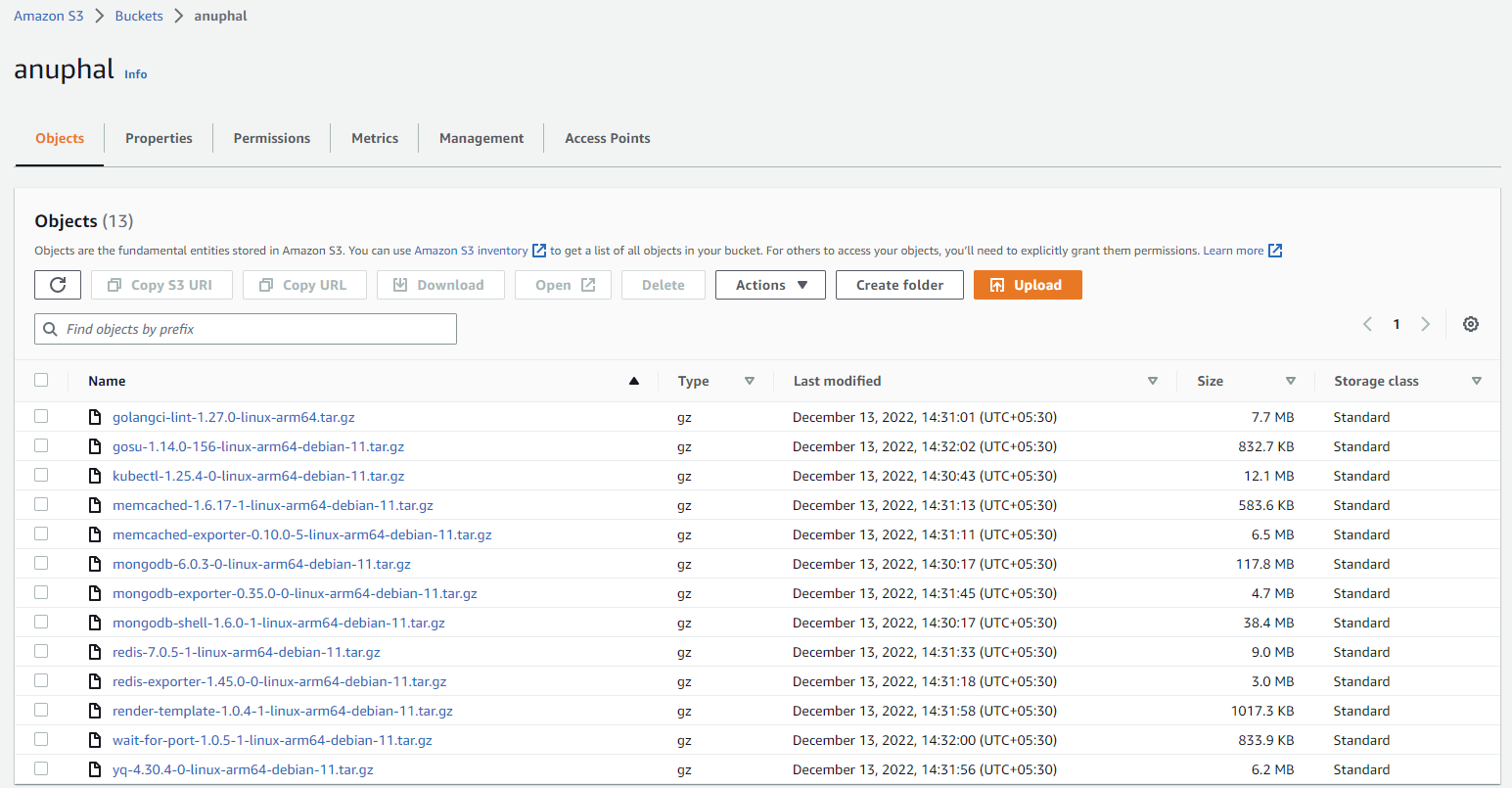Click file icon beside redis-exporter-1.45.0-0 object
Viewport: 1512px width, 788px height.
[95, 681]
